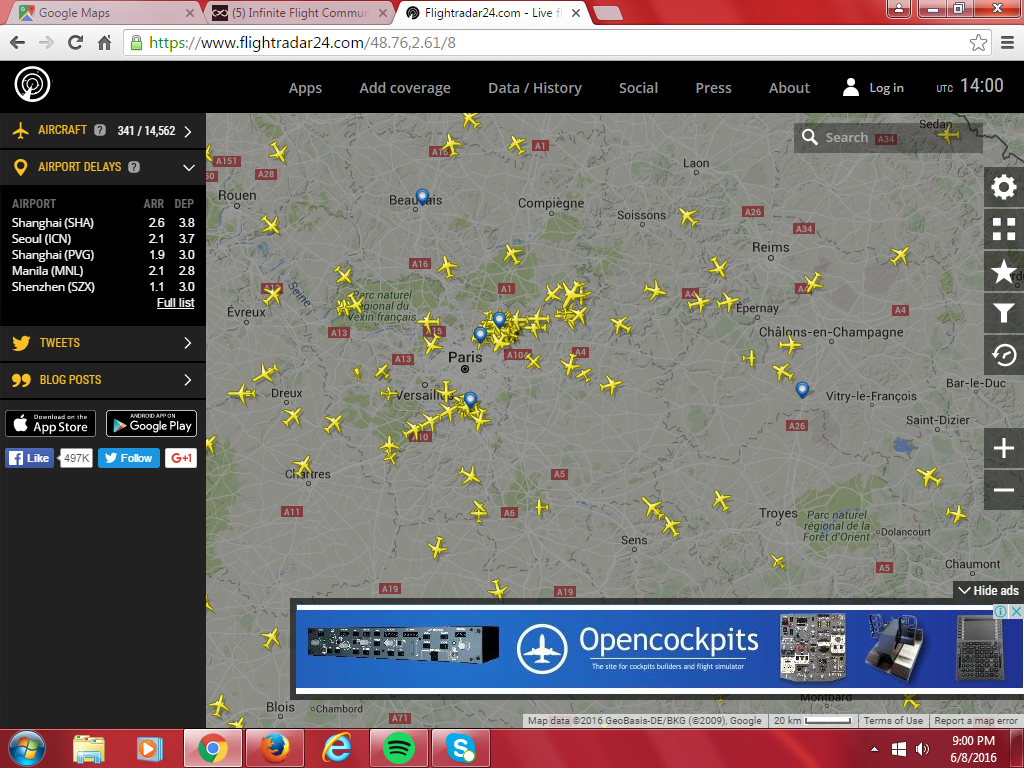Open the flight filter funnel icon
Viewport: 1024px width, 768px height.
point(1004,313)
